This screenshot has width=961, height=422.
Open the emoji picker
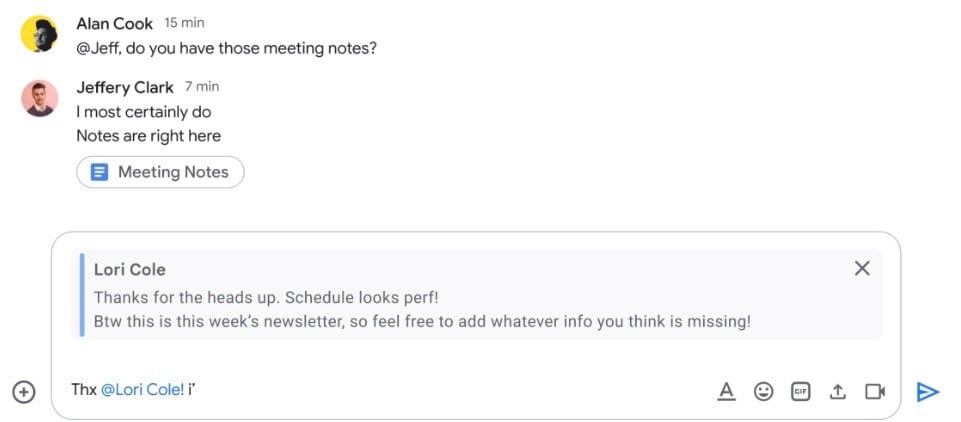point(763,391)
